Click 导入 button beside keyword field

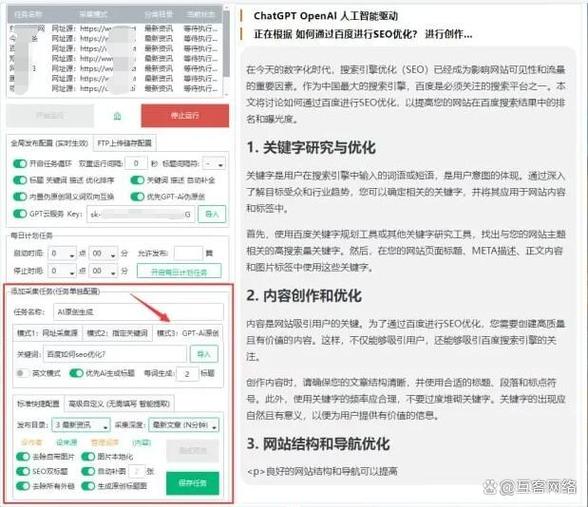[x=204, y=354]
